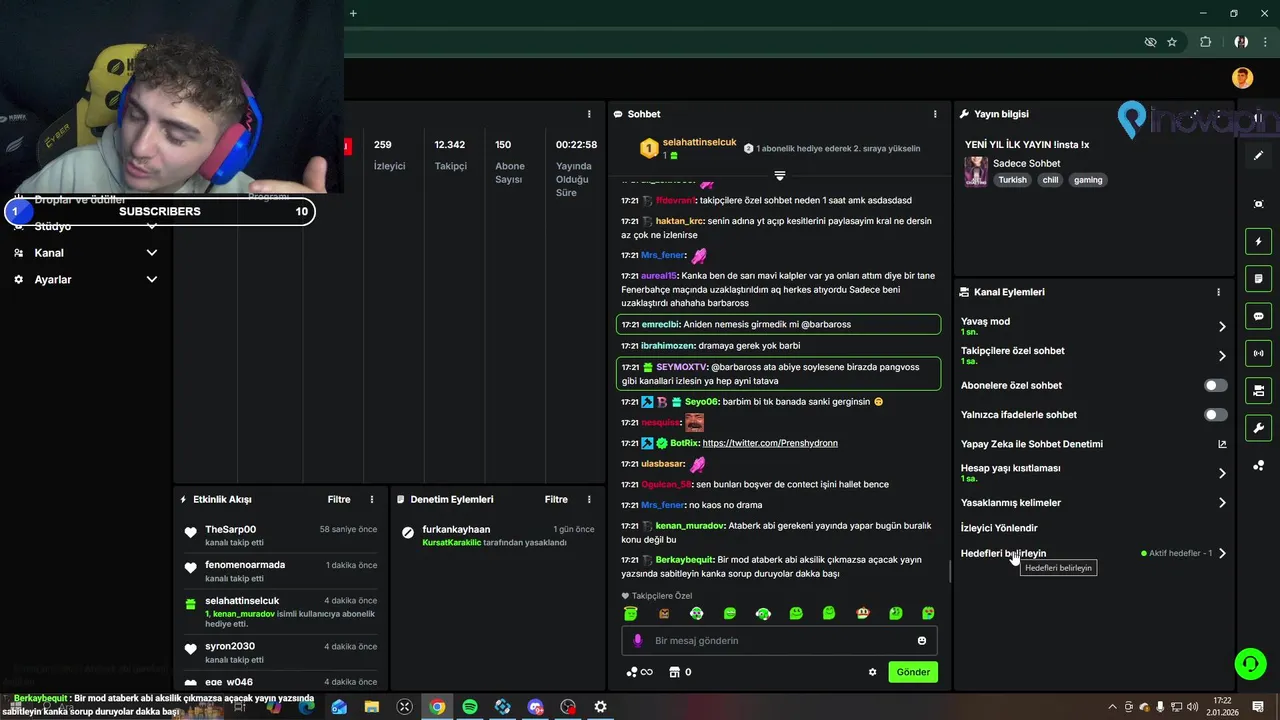Expand Yavaş mod options

[x=1222, y=326]
